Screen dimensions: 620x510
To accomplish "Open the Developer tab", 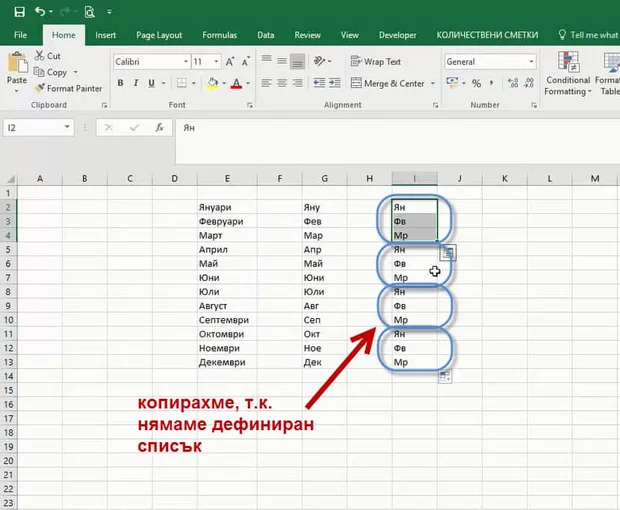I will click(397, 35).
